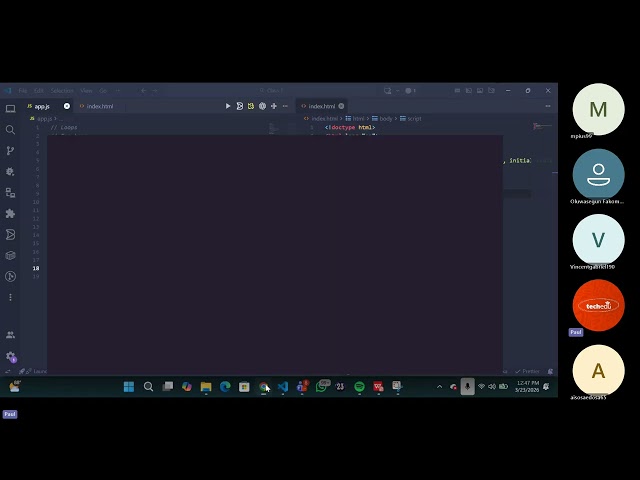Show the hidden menus via title bar ellipsis
640x480 pixels.
(x=118, y=91)
